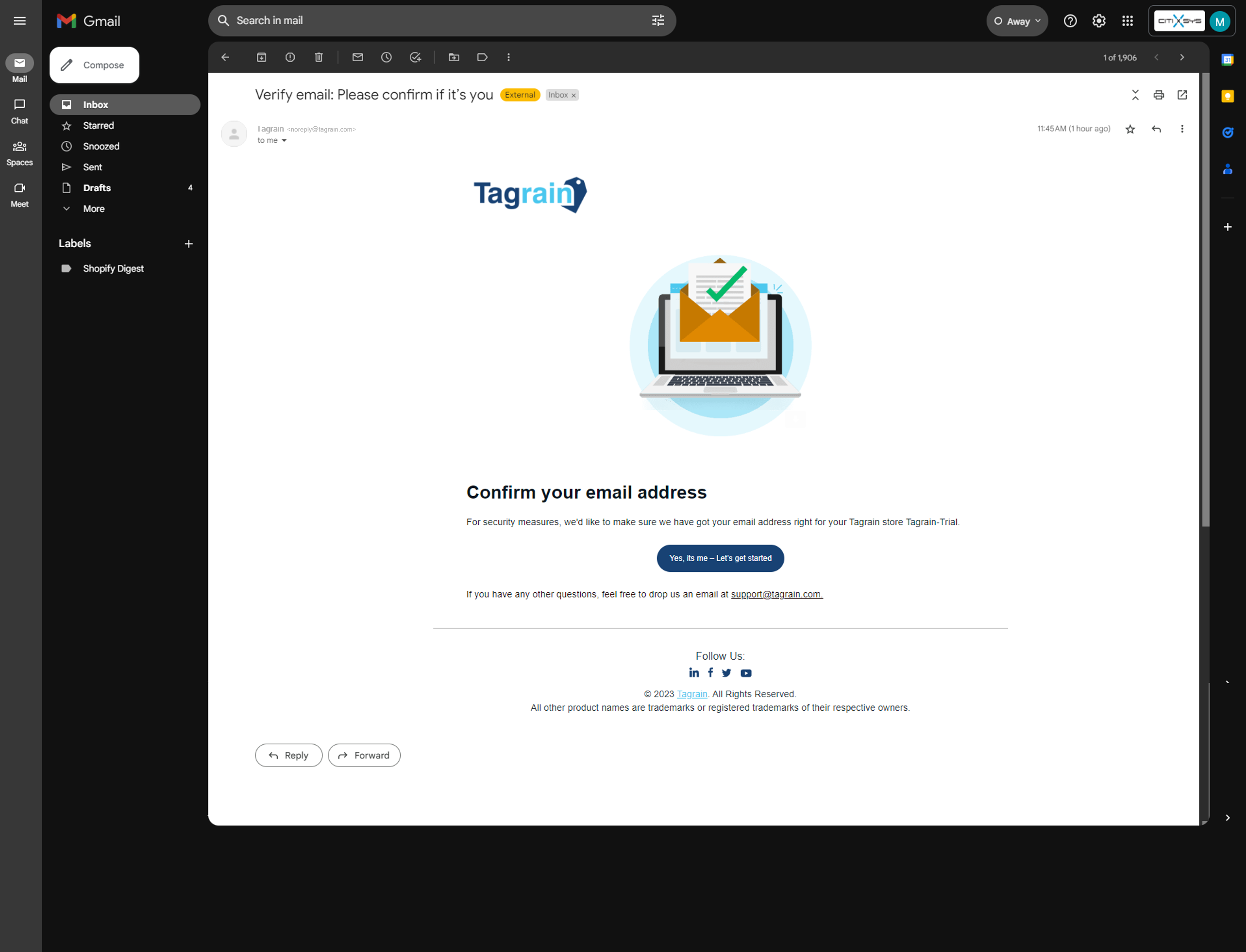
Task: Star the Tagrain email
Action: click(1130, 129)
